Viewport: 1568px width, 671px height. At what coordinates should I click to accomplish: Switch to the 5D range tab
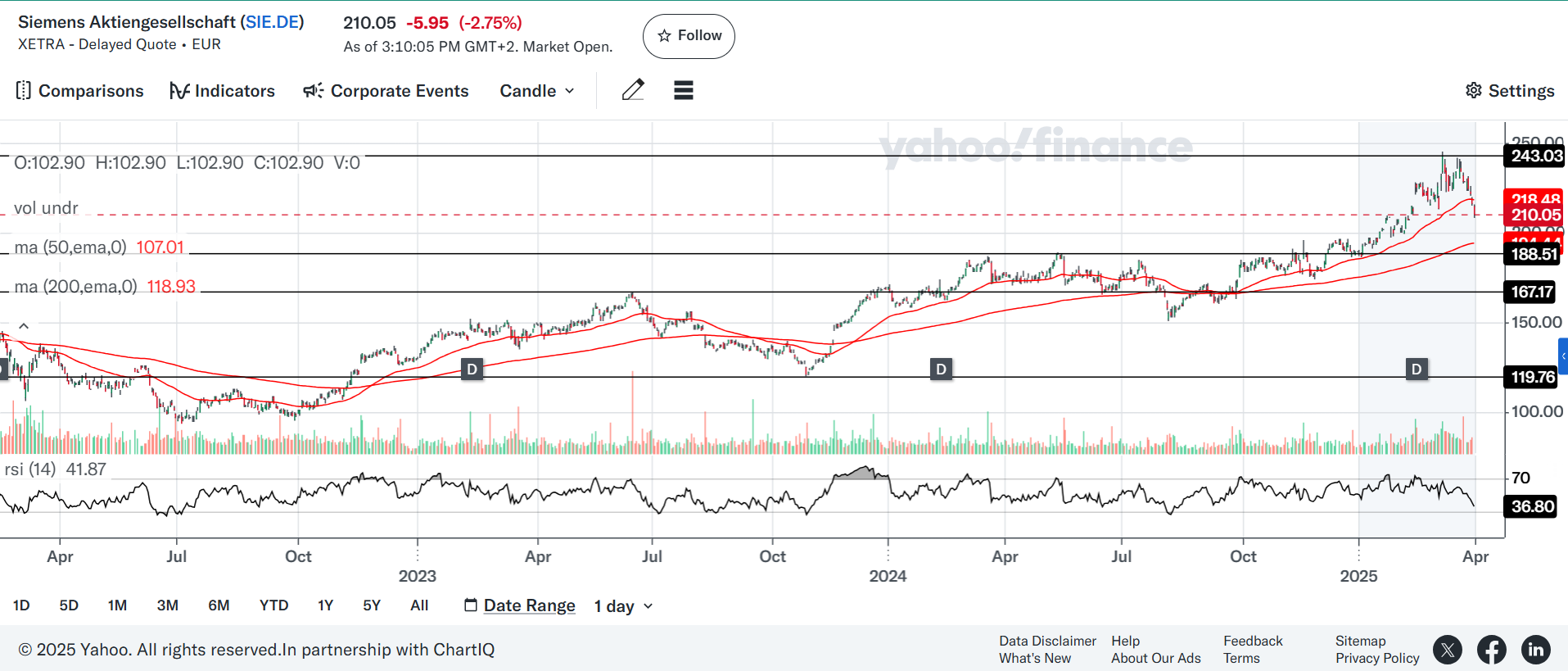pos(69,605)
